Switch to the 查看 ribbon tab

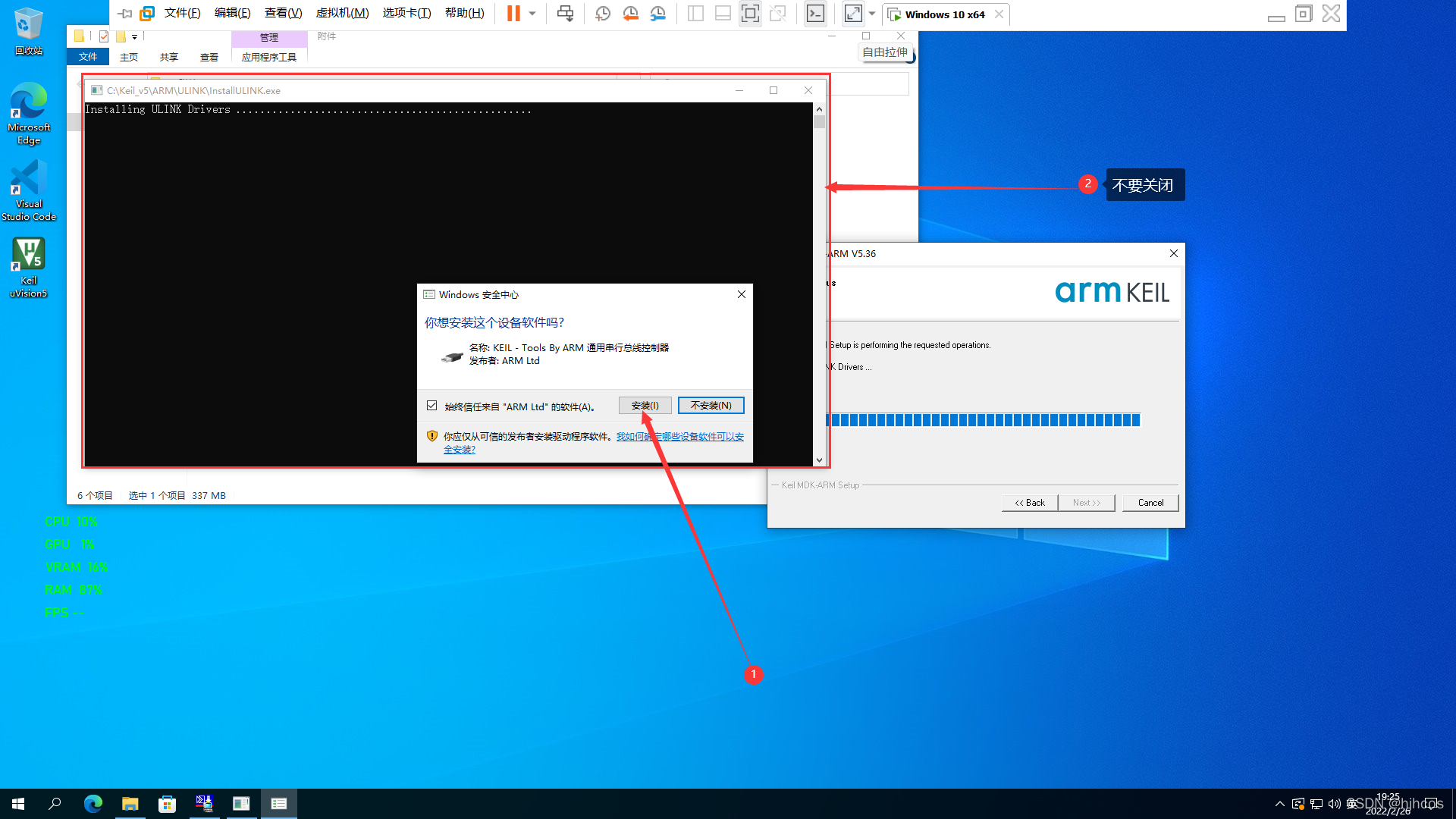point(209,58)
